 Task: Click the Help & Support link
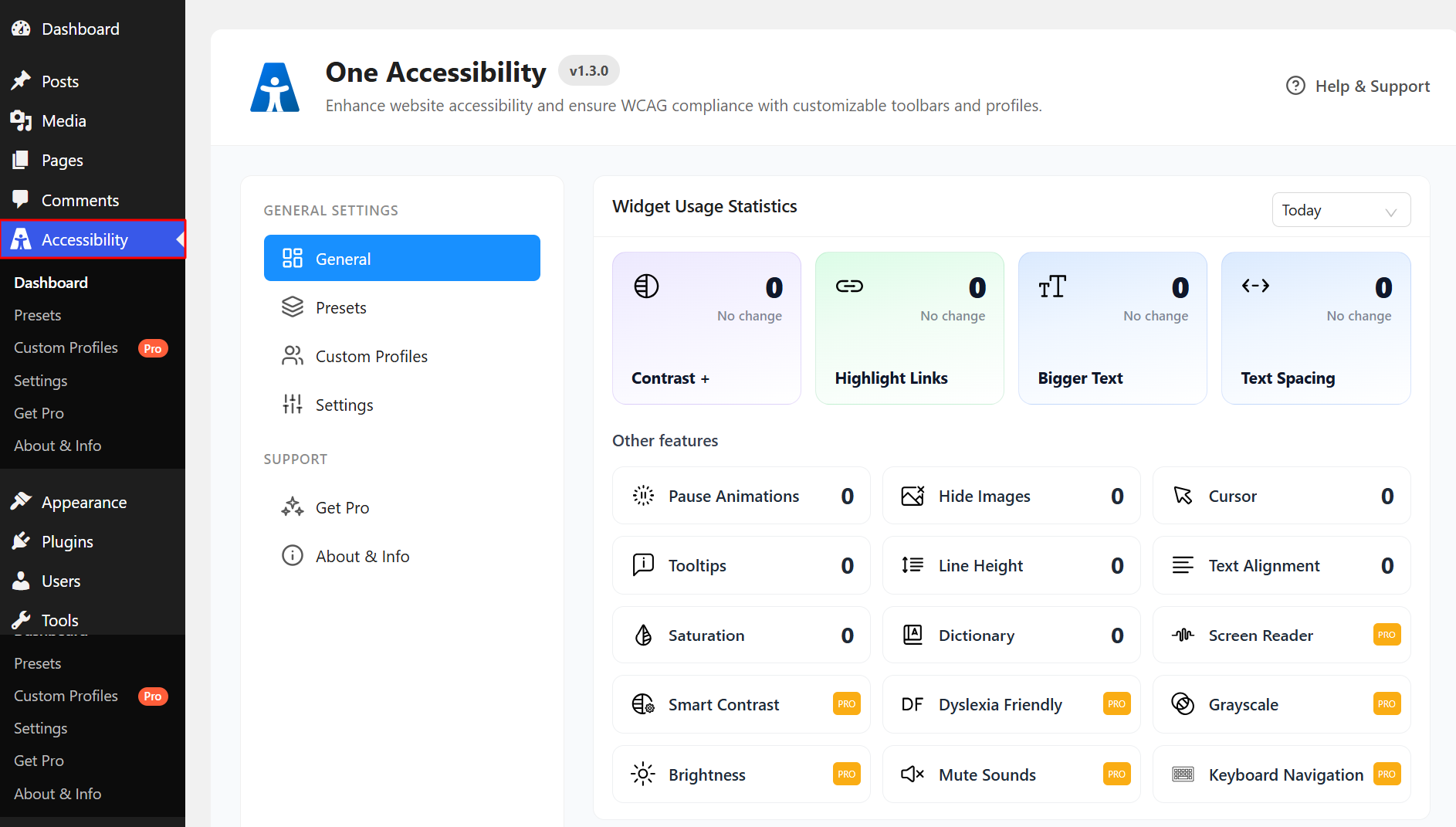coord(1358,86)
